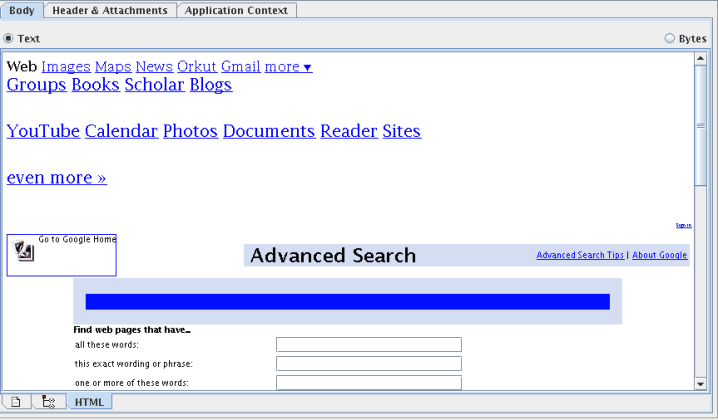This screenshot has width=718, height=420.
Task: Open the Scholar link
Action: [154, 85]
